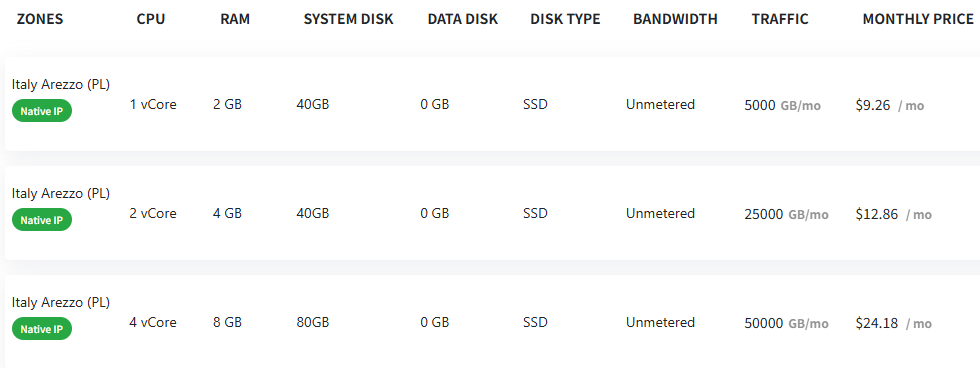
Task: Click the Native IP badge in third row
Action: pyautogui.click(x=42, y=329)
